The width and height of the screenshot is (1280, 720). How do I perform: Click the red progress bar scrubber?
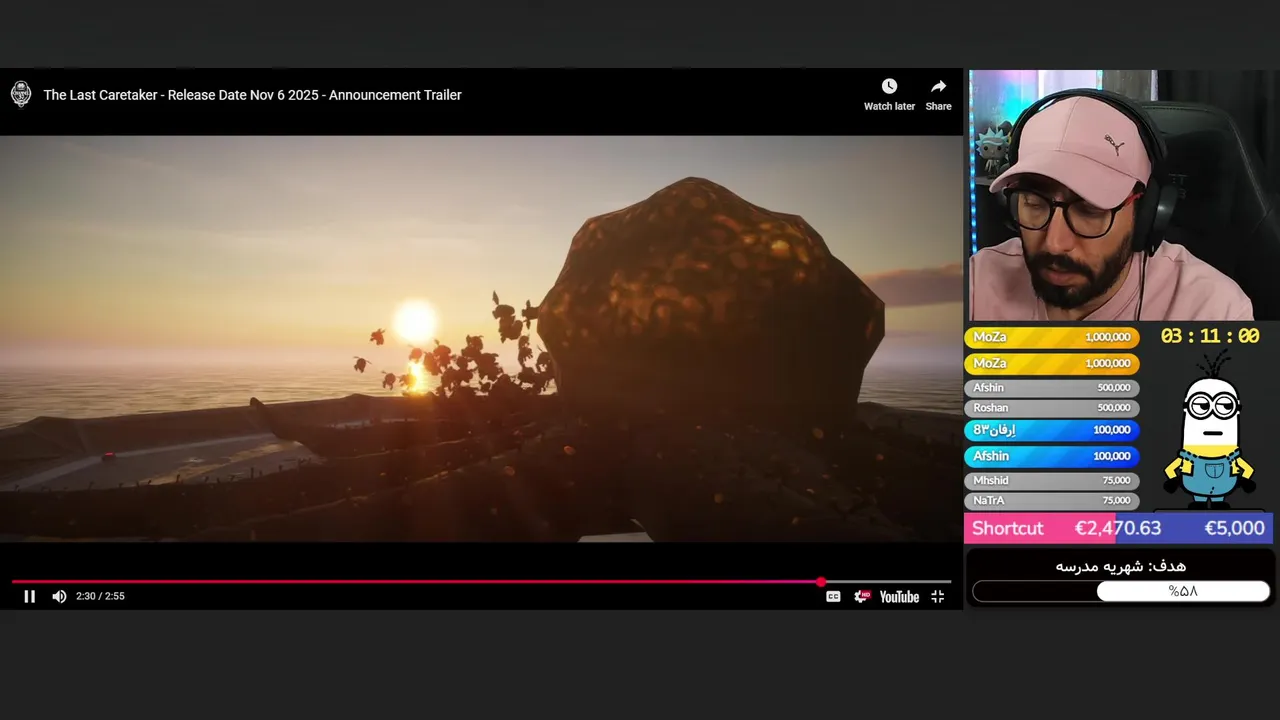click(x=821, y=581)
